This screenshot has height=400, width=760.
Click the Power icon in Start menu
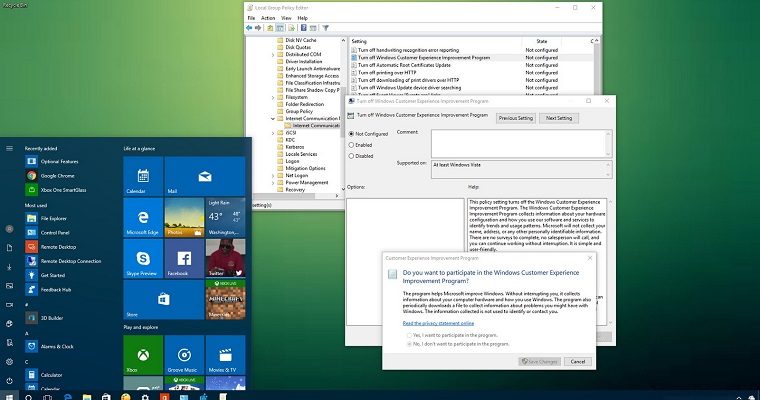(9, 381)
